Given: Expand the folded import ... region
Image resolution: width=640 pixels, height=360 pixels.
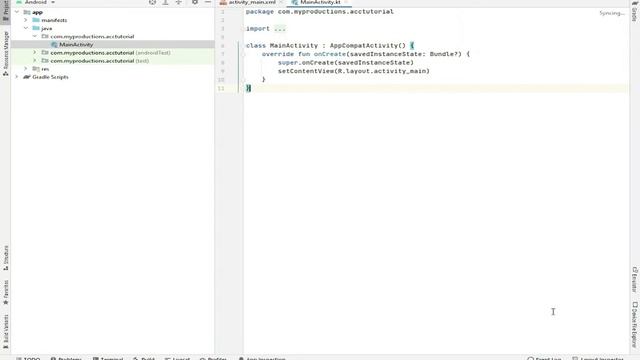Looking at the screenshot, I should point(280,29).
